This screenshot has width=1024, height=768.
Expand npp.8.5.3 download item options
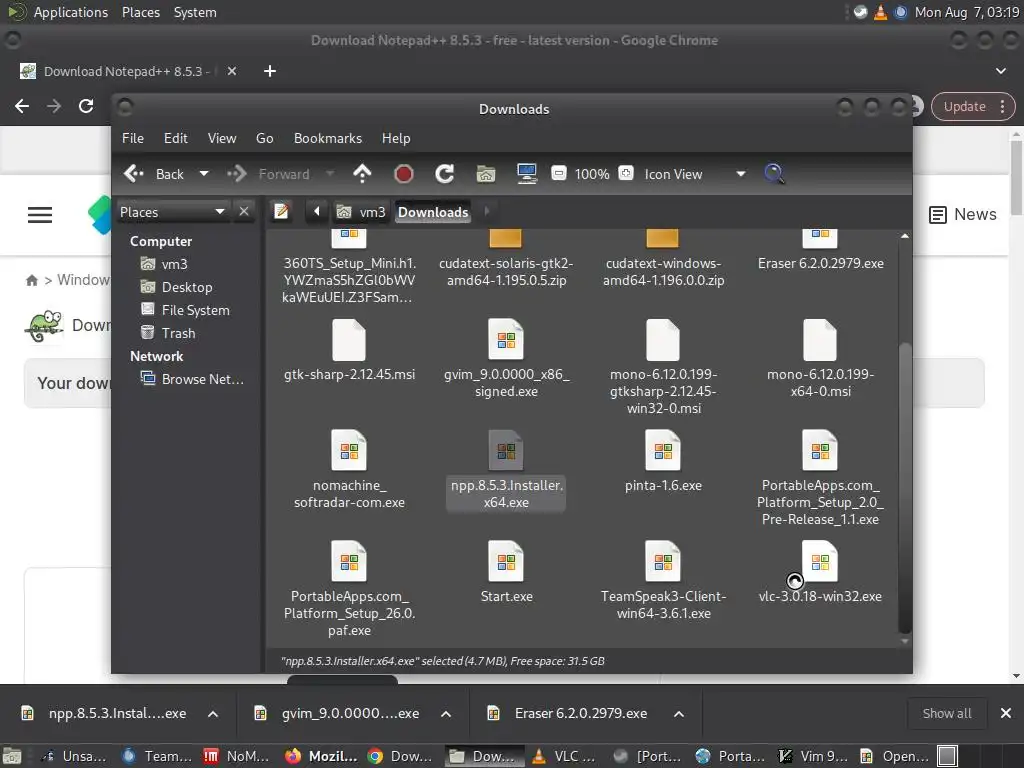213,714
